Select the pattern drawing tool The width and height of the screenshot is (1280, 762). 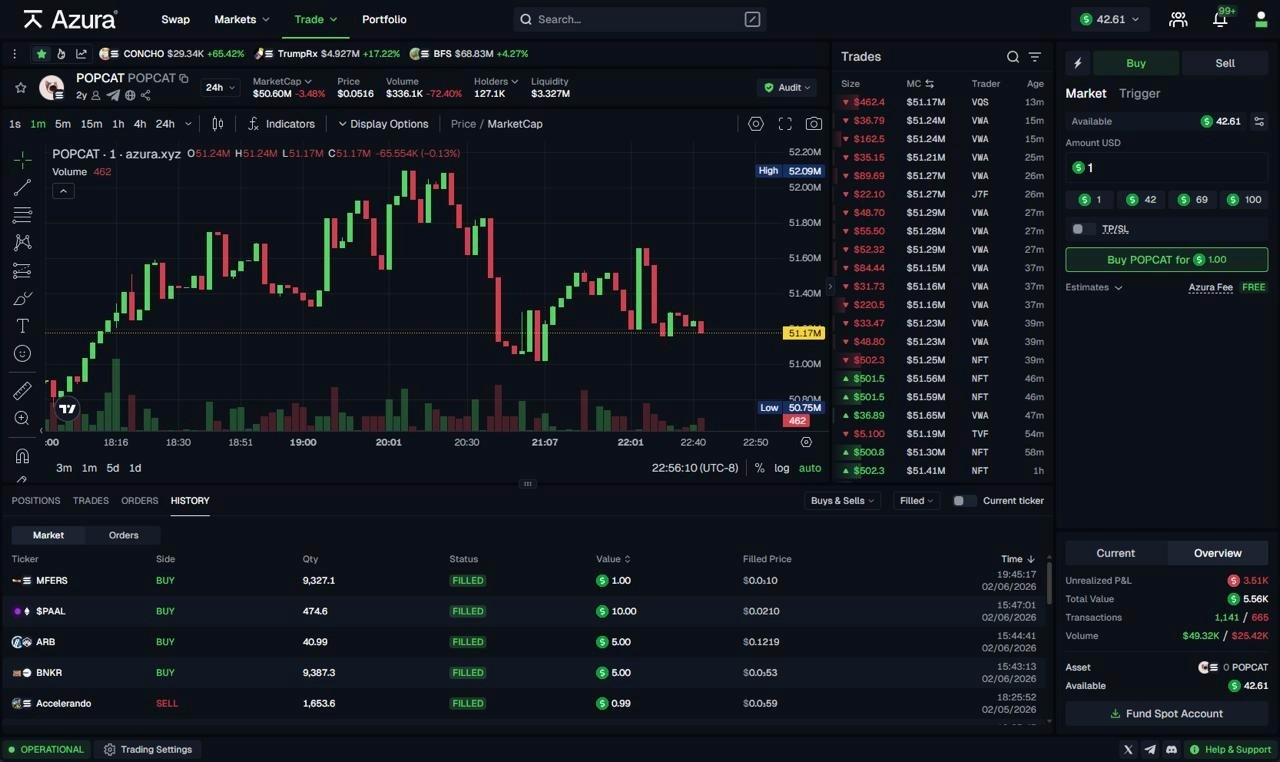(22, 242)
